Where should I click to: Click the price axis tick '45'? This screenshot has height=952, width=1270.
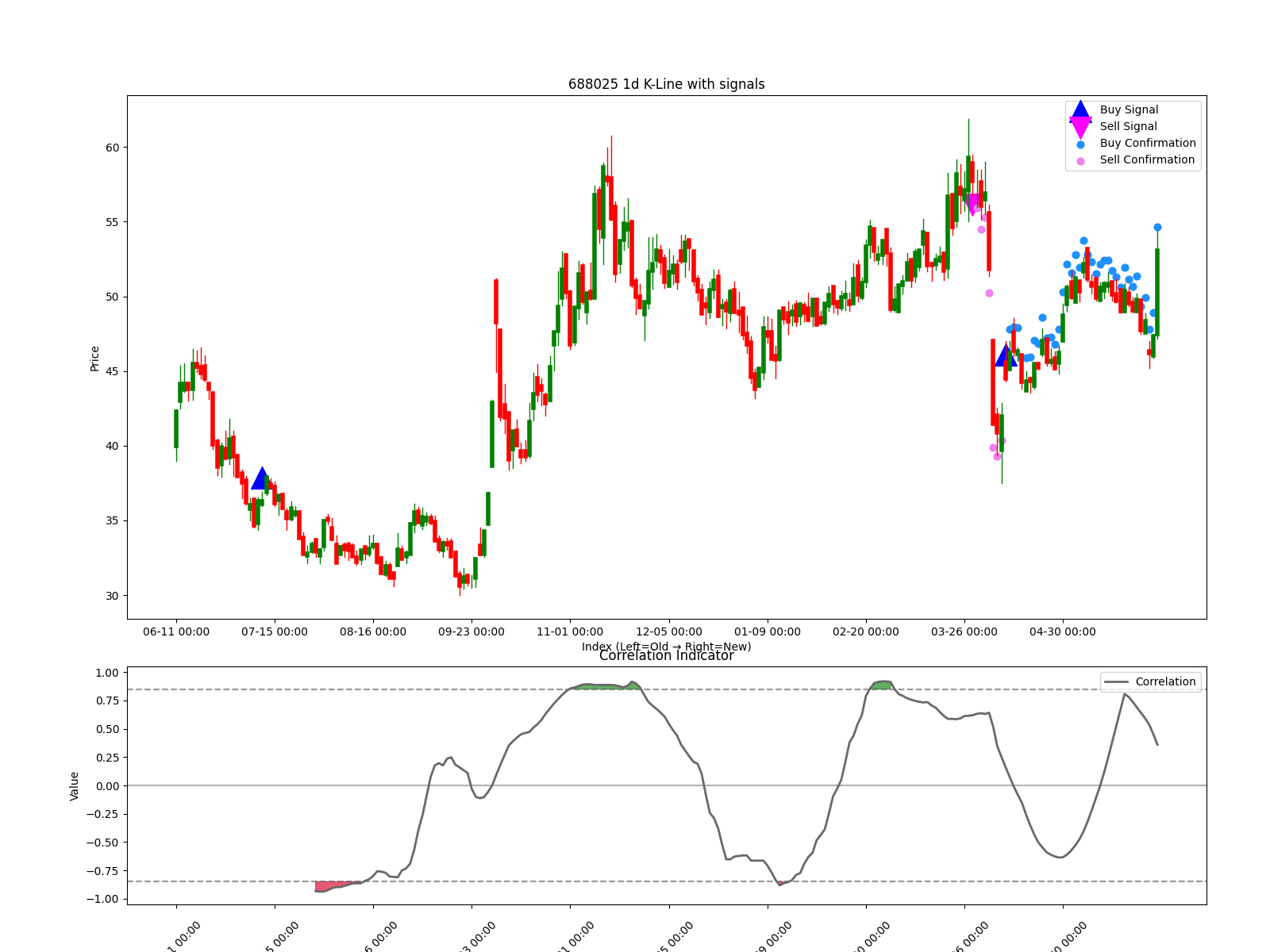click(x=112, y=371)
